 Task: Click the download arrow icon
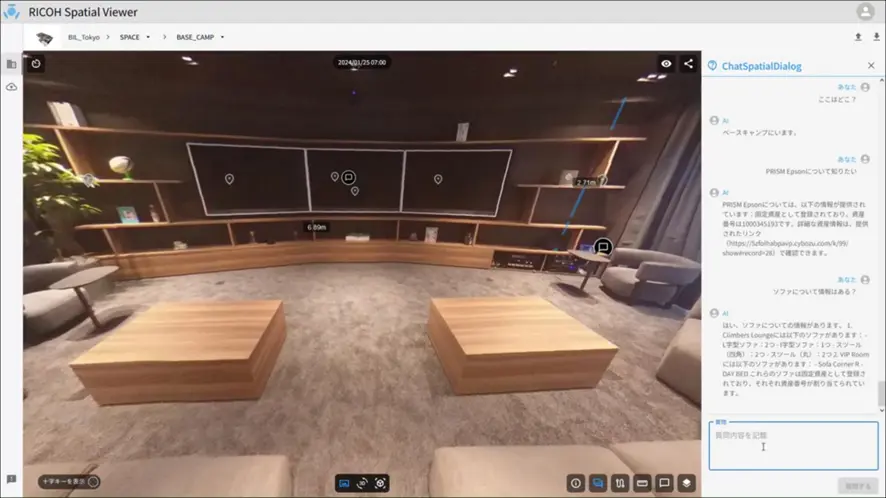(876, 37)
